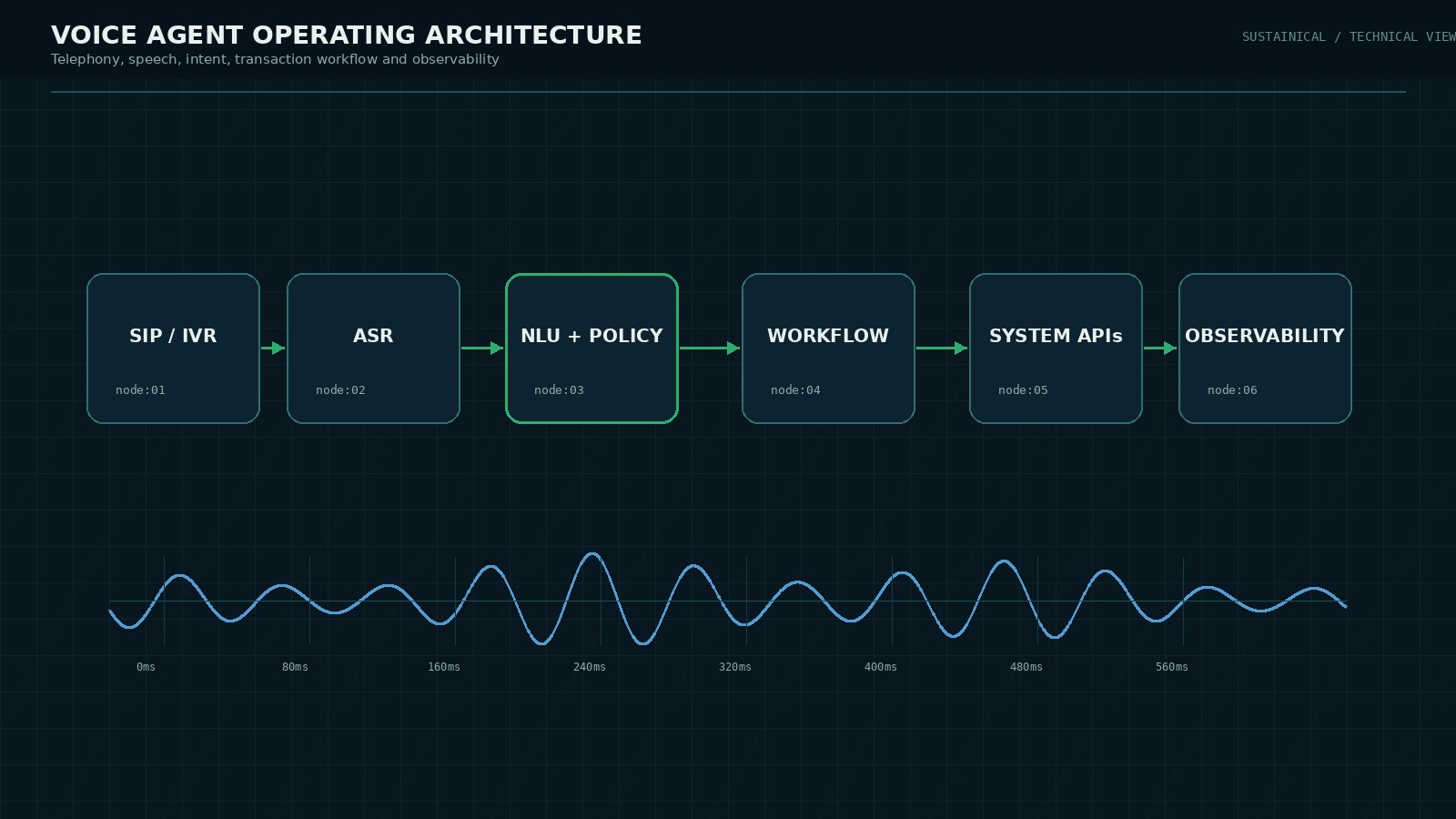Select the SIP / IVR node
Screen dimensions: 1456x819
click(173, 348)
